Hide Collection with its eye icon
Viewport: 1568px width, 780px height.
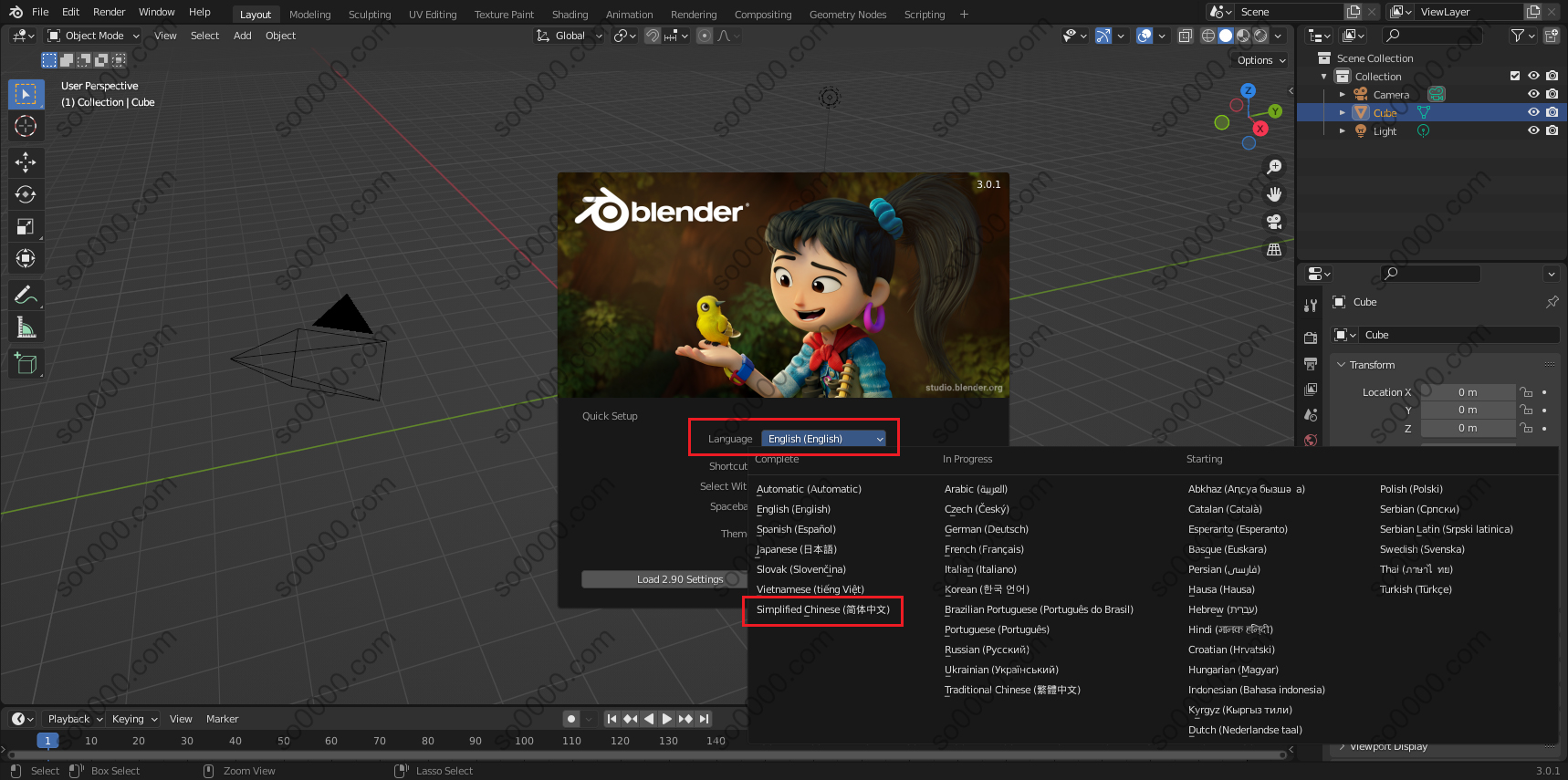1533,76
